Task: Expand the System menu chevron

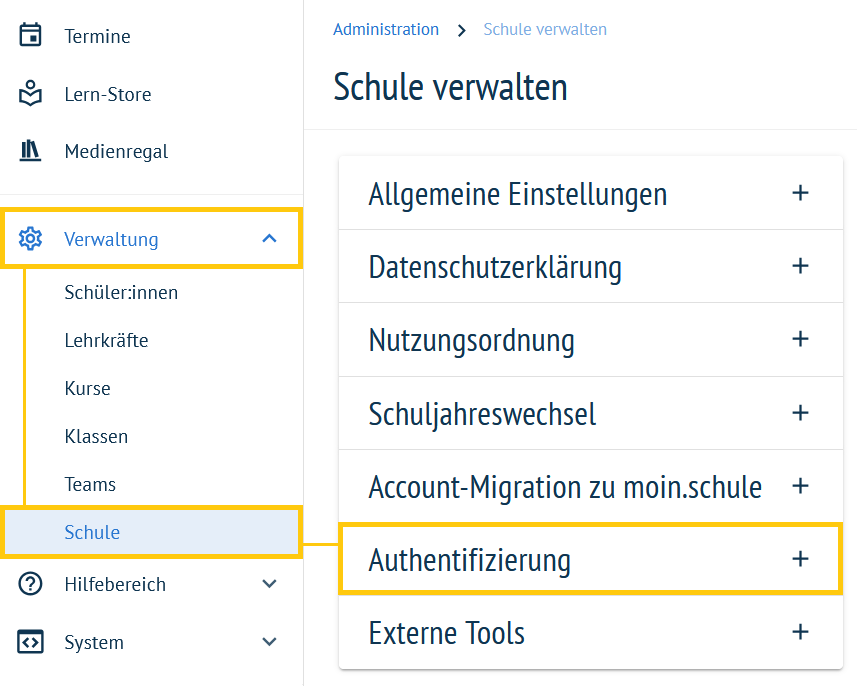Action: tap(269, 642)
